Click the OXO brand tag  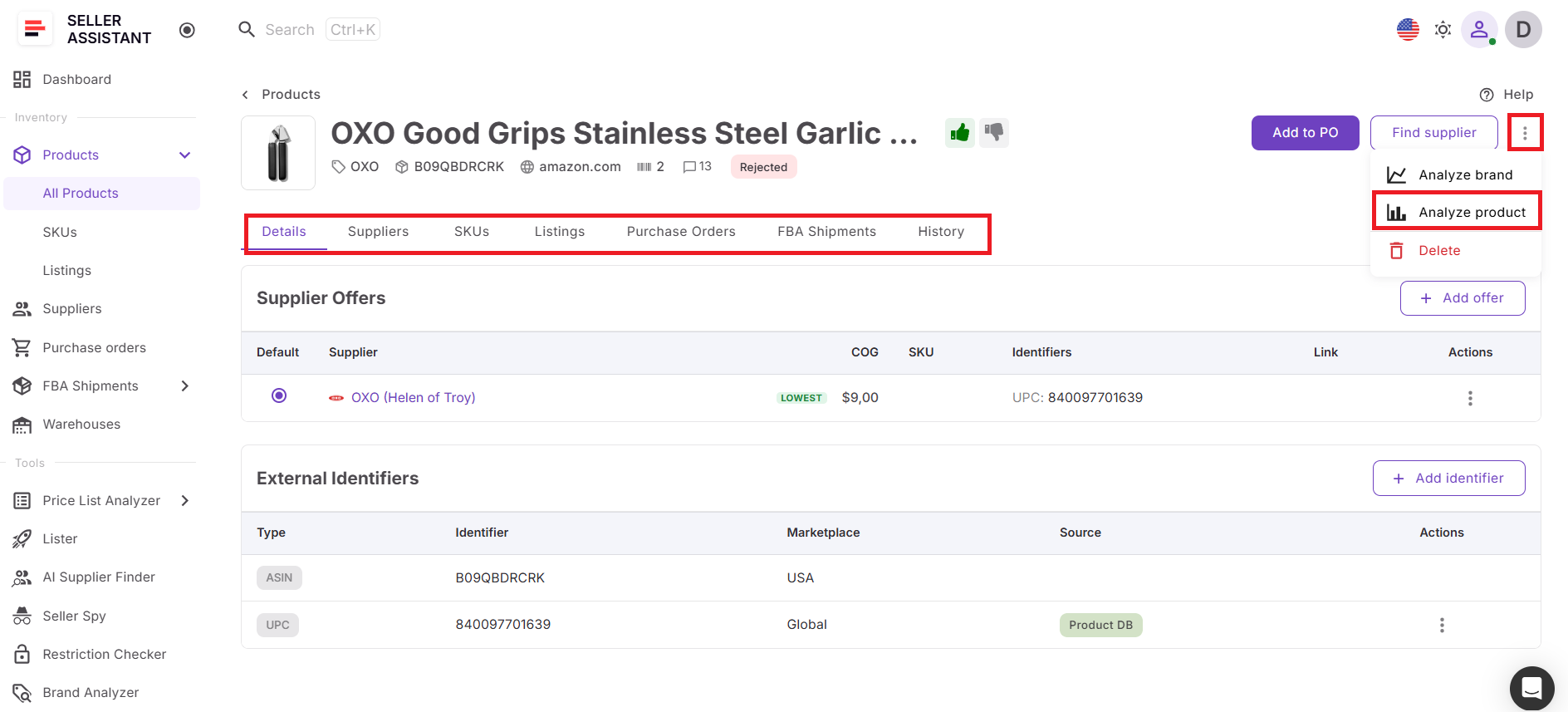pos(355,166)
